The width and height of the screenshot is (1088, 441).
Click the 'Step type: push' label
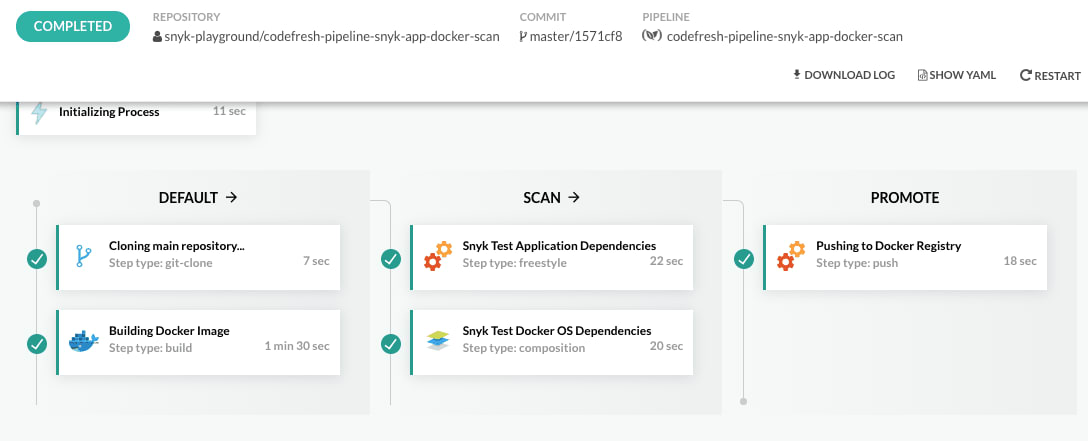857,263
